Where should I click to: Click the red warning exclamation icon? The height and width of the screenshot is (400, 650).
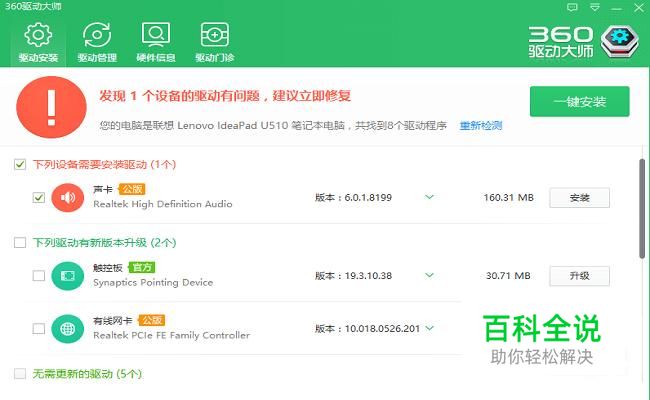tap(51, 107)
